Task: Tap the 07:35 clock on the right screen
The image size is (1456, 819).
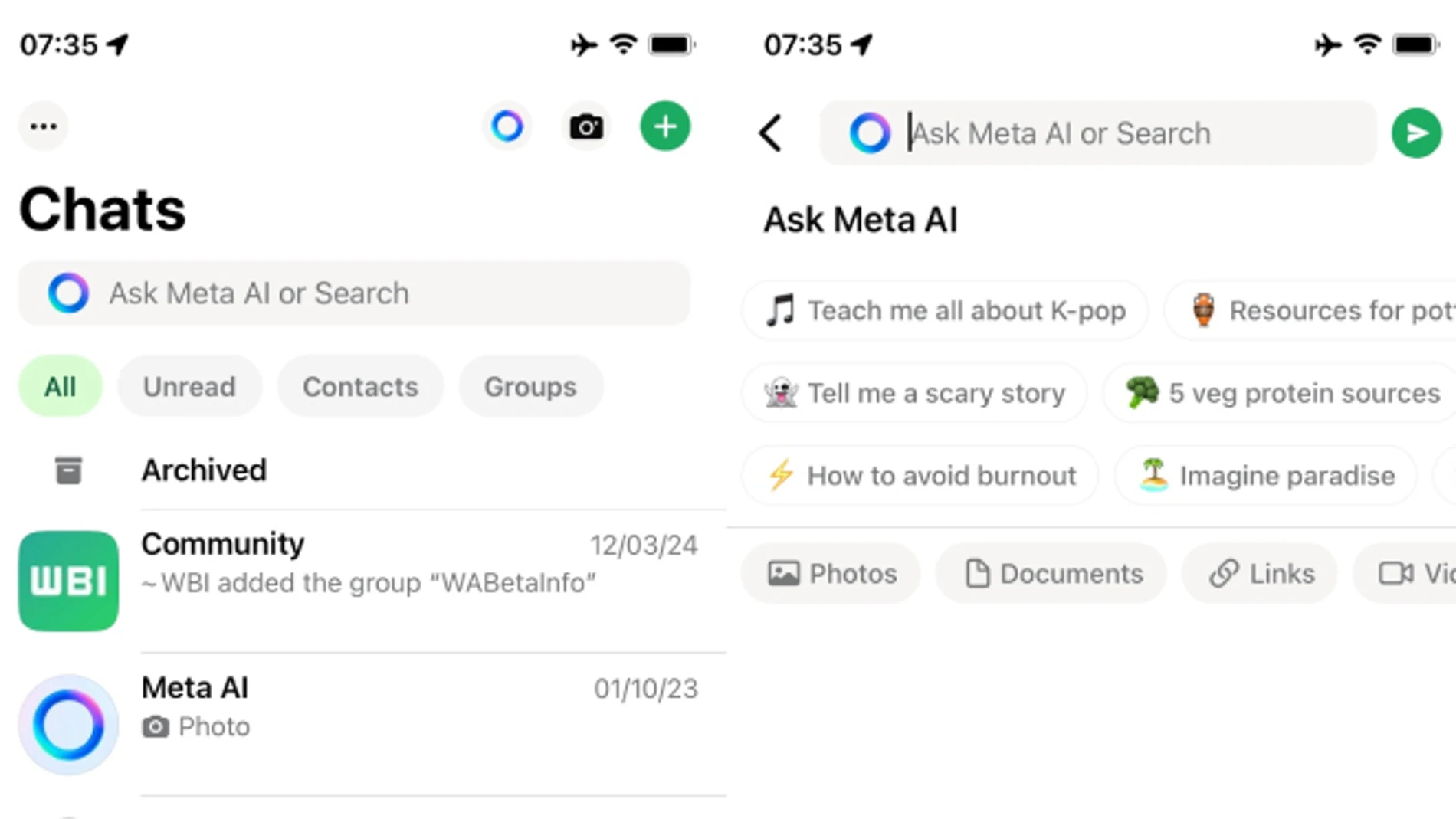Action: pyautogui.click(x=803, y=45)
